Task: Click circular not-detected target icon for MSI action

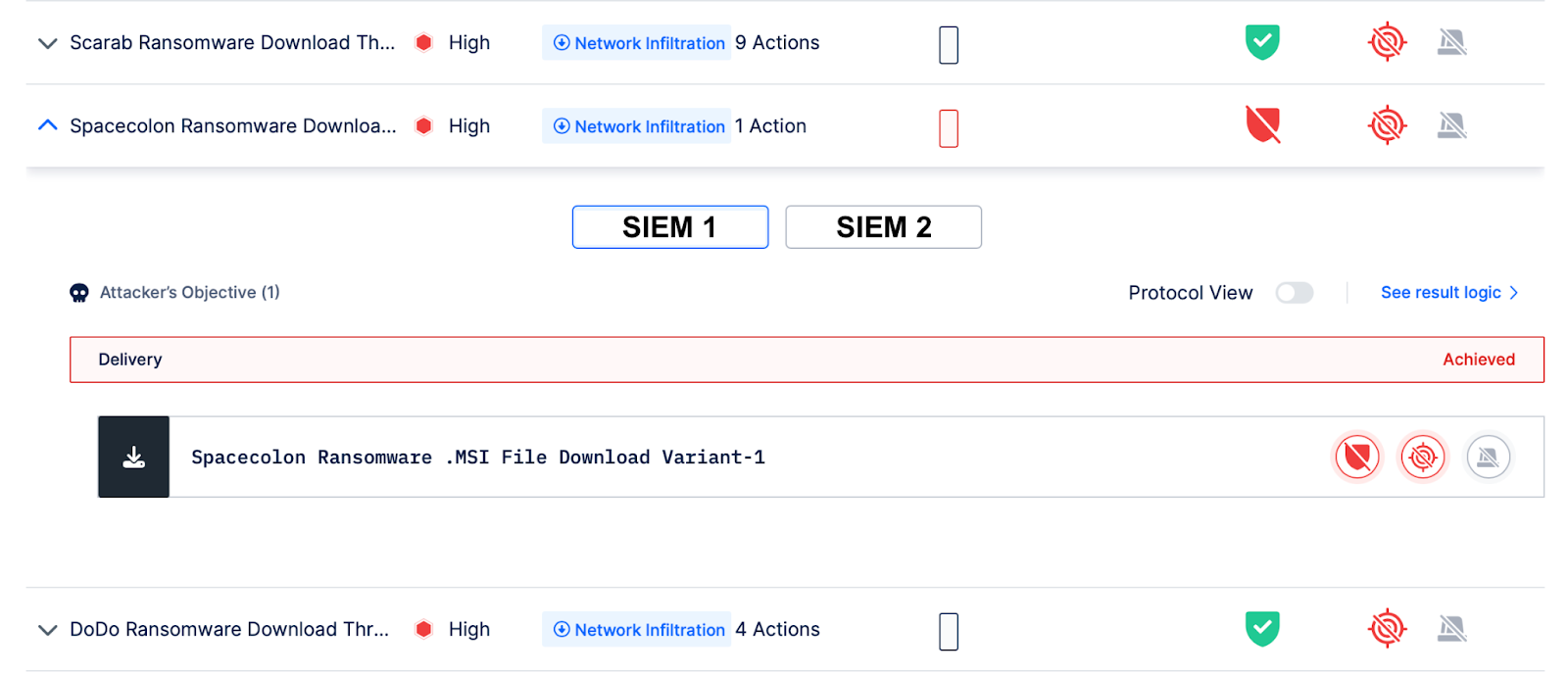Action: (x=1423, y=457)
